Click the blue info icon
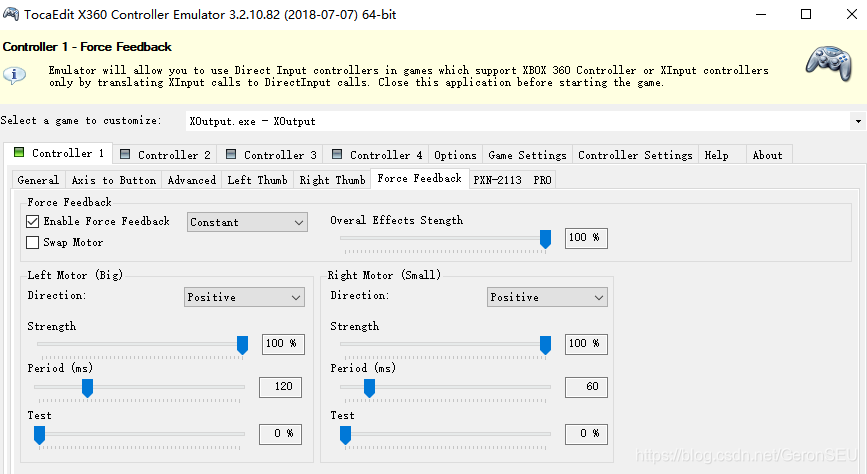 point(14,75)
